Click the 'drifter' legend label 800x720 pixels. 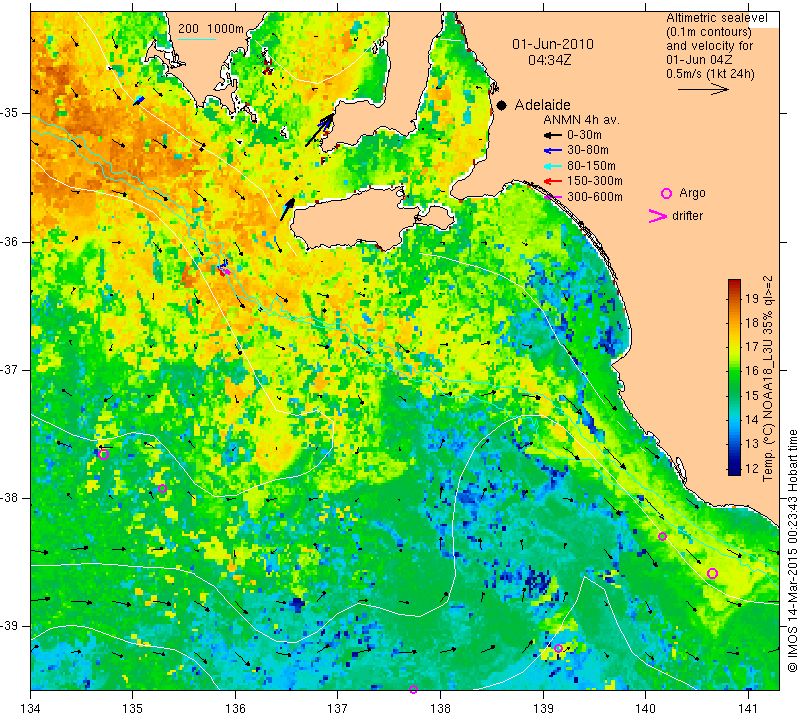click(x=687, y=216)
